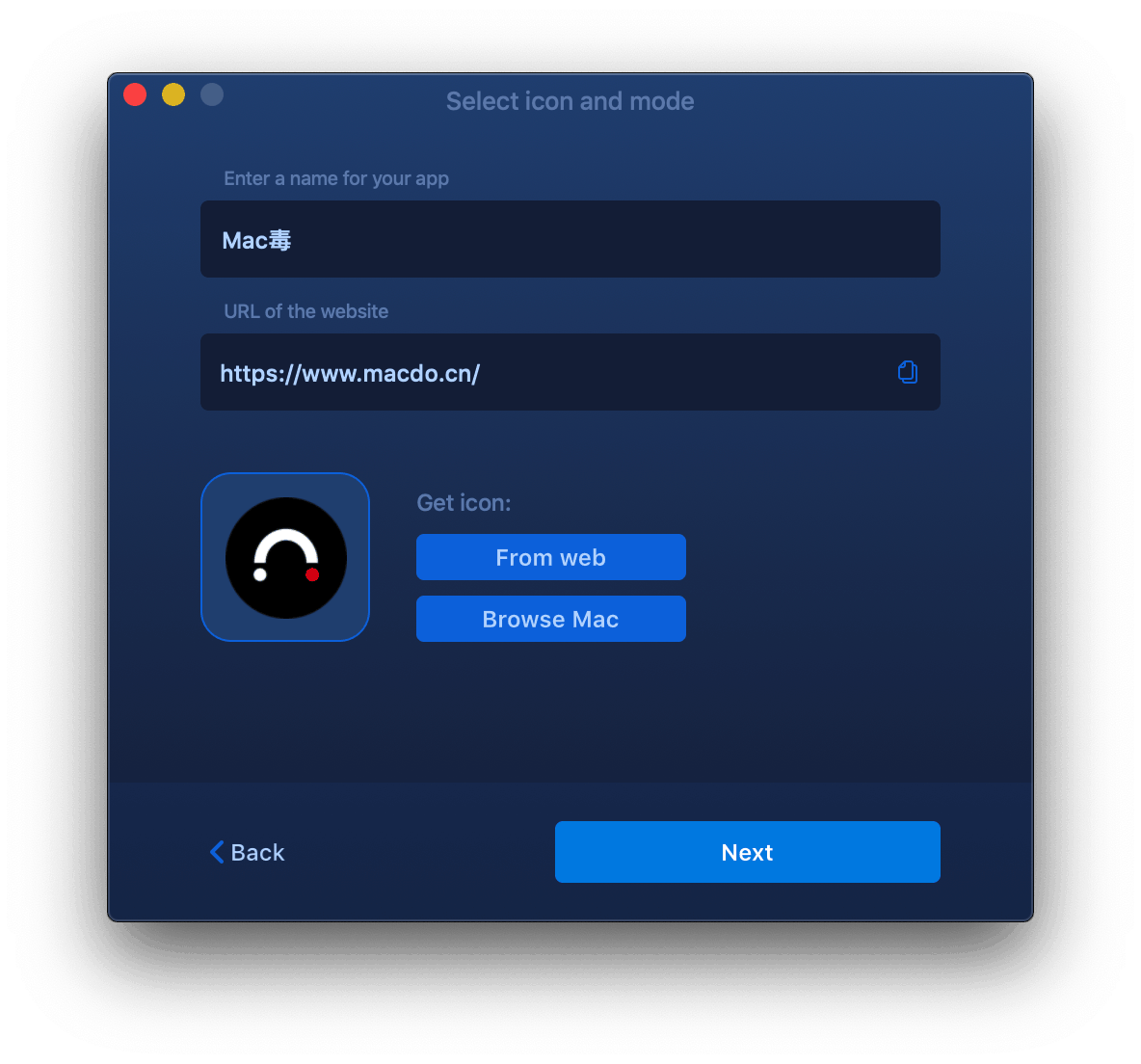This screenshot has width=1141, height=1064.
Task: Place cursor after the 'Mac毒' name text
Action: [293, 240]
